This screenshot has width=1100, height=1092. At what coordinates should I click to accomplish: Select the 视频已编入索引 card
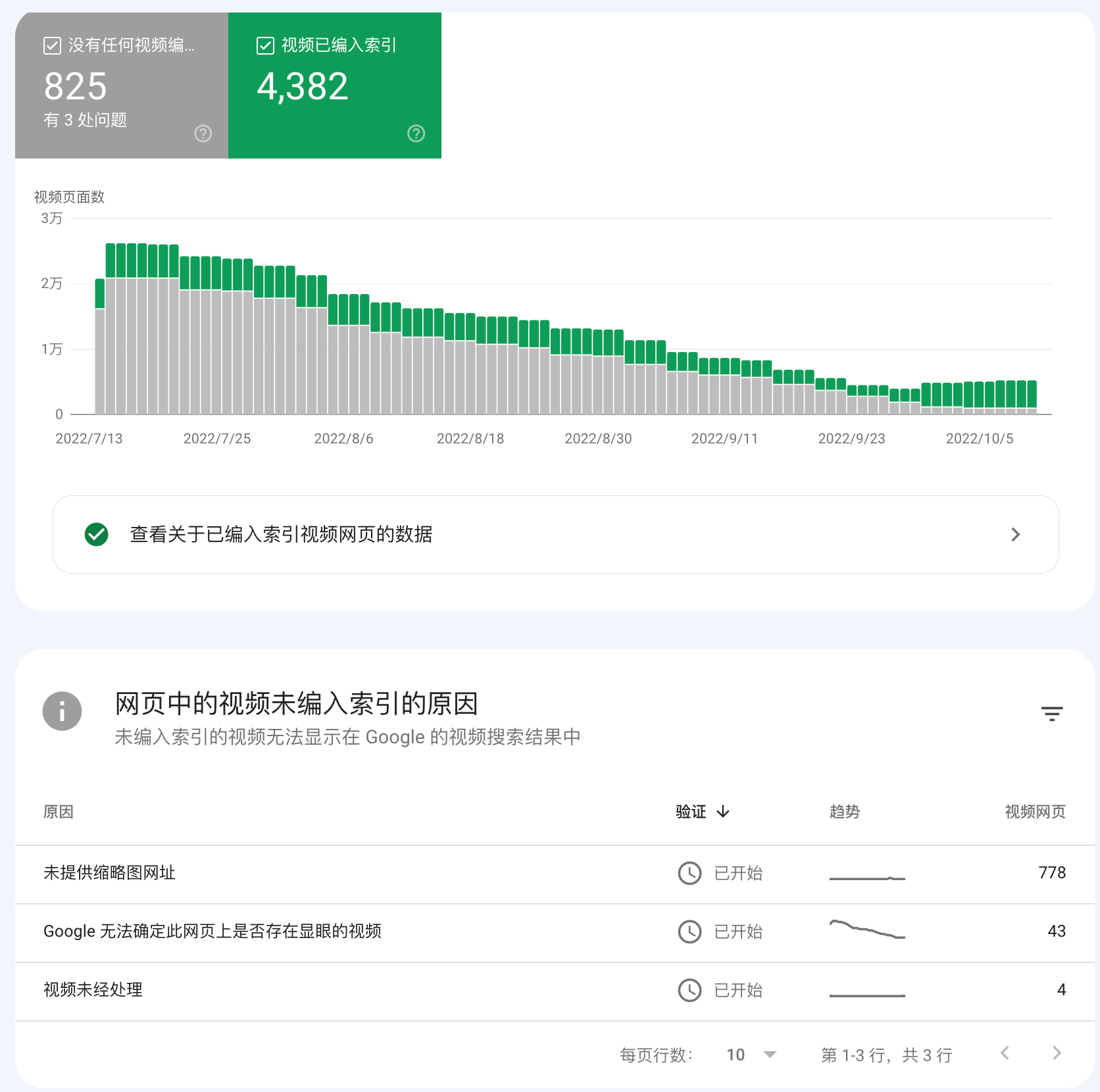335,86
